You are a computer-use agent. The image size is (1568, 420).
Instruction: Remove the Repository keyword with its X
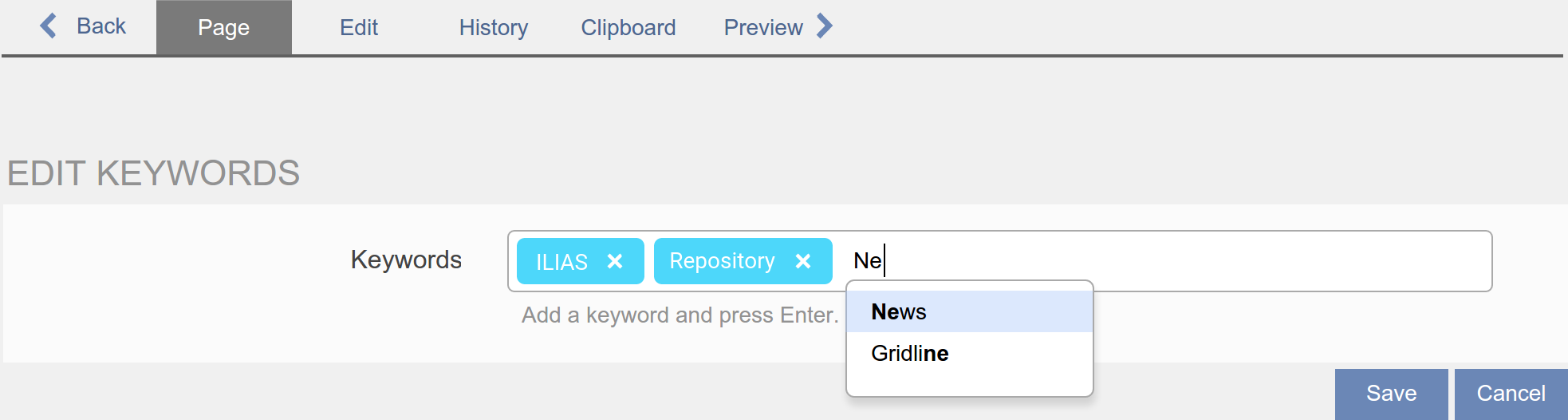pyautogui.click(x=803, y=261)
